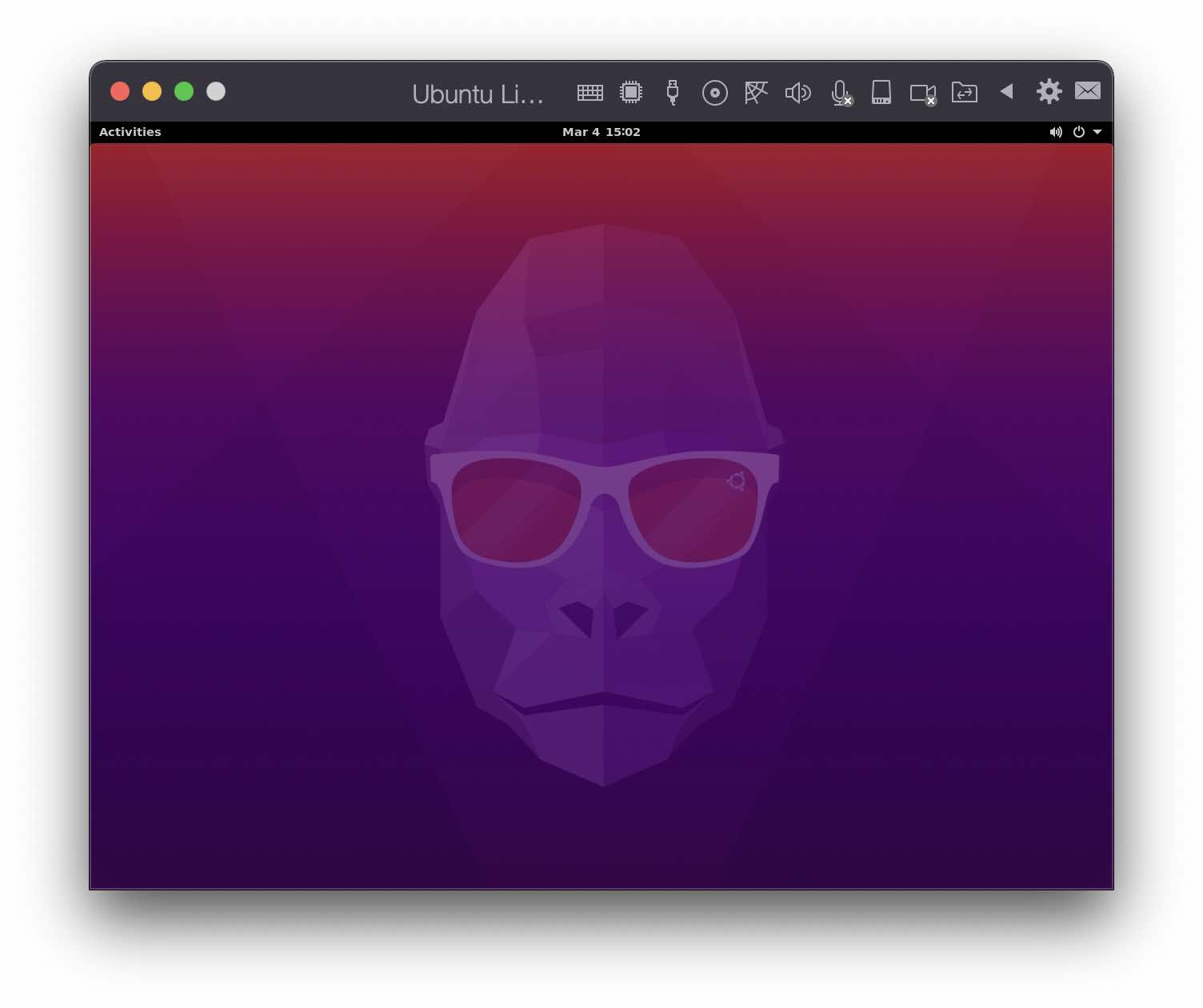Click the CPU chip icon
The image size is (1203, 1008).
(x=631, y=92)
